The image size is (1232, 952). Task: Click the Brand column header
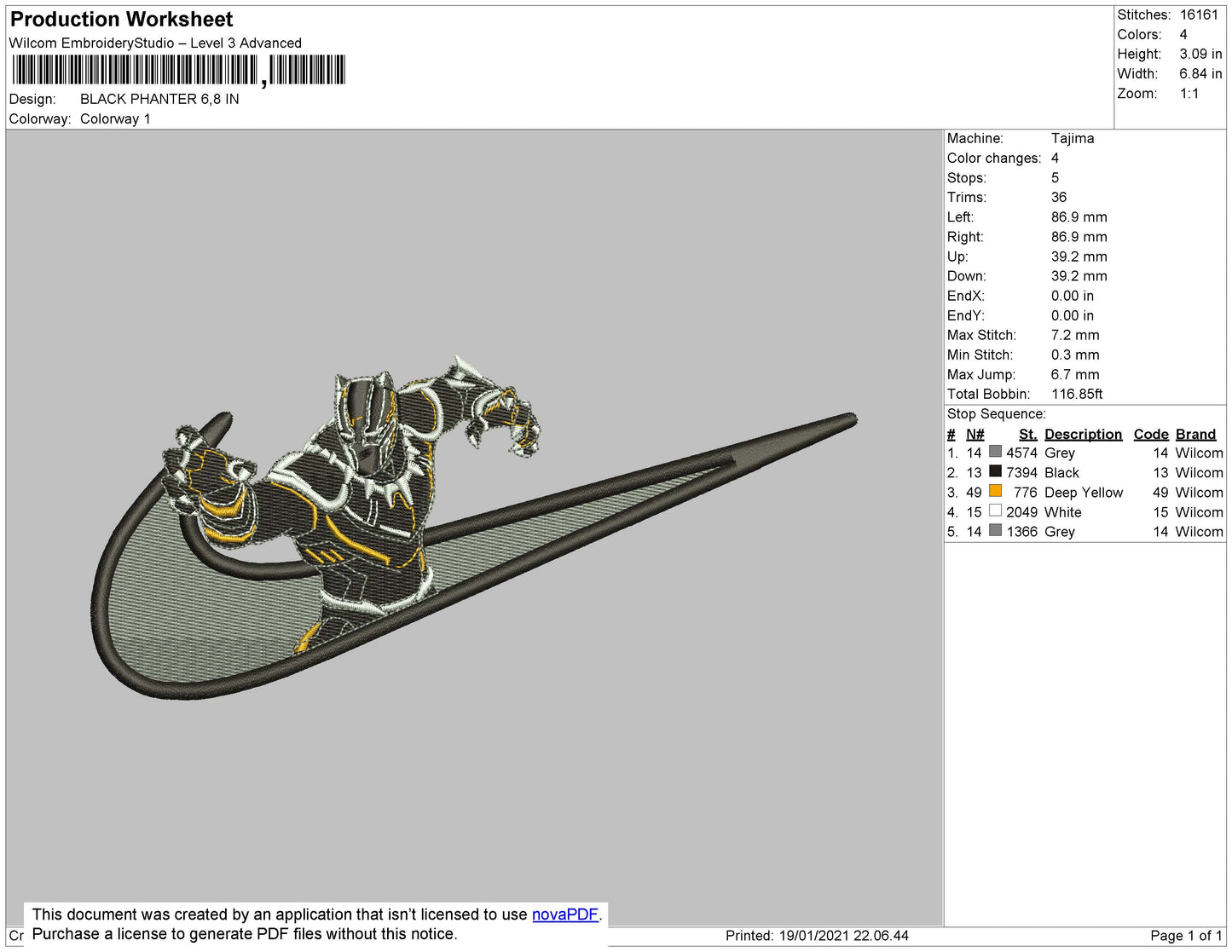[x=1195, y=434]
